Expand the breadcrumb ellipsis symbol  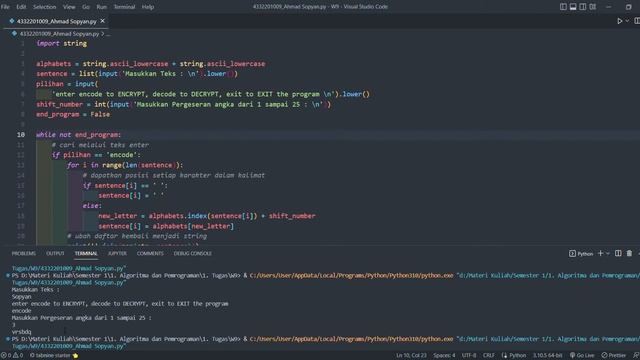pos(108,34)
